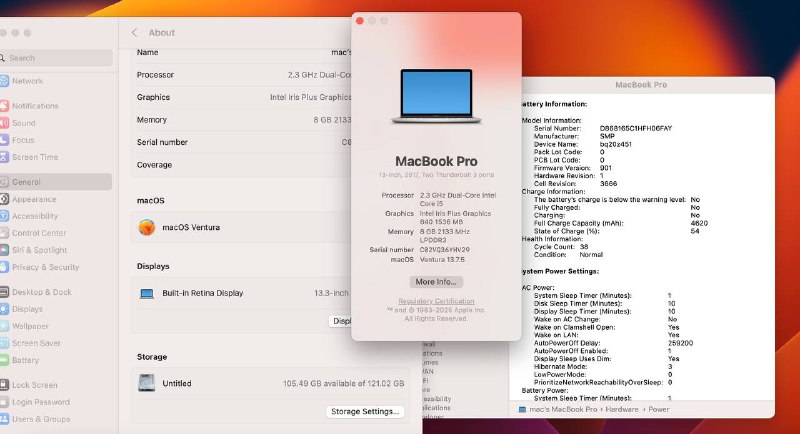Click the State of Charge 54 value
Screen dimensions: 800x434
tap(694, 231)
